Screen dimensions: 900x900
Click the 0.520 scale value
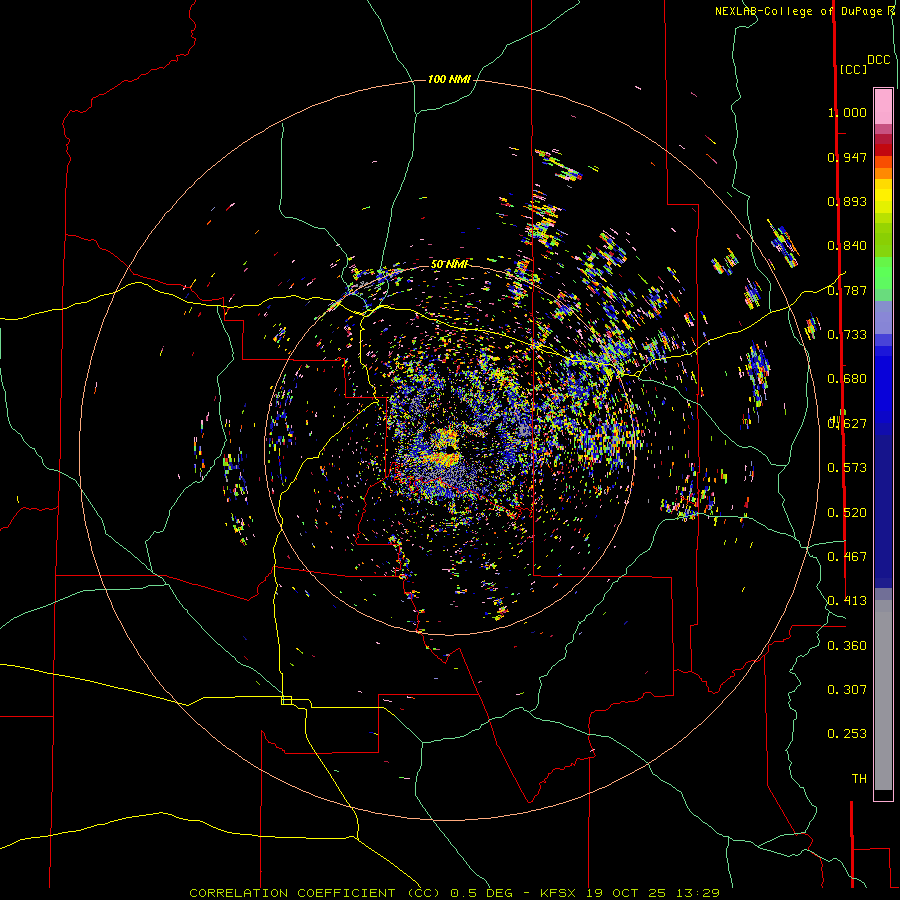pos(847,513)
